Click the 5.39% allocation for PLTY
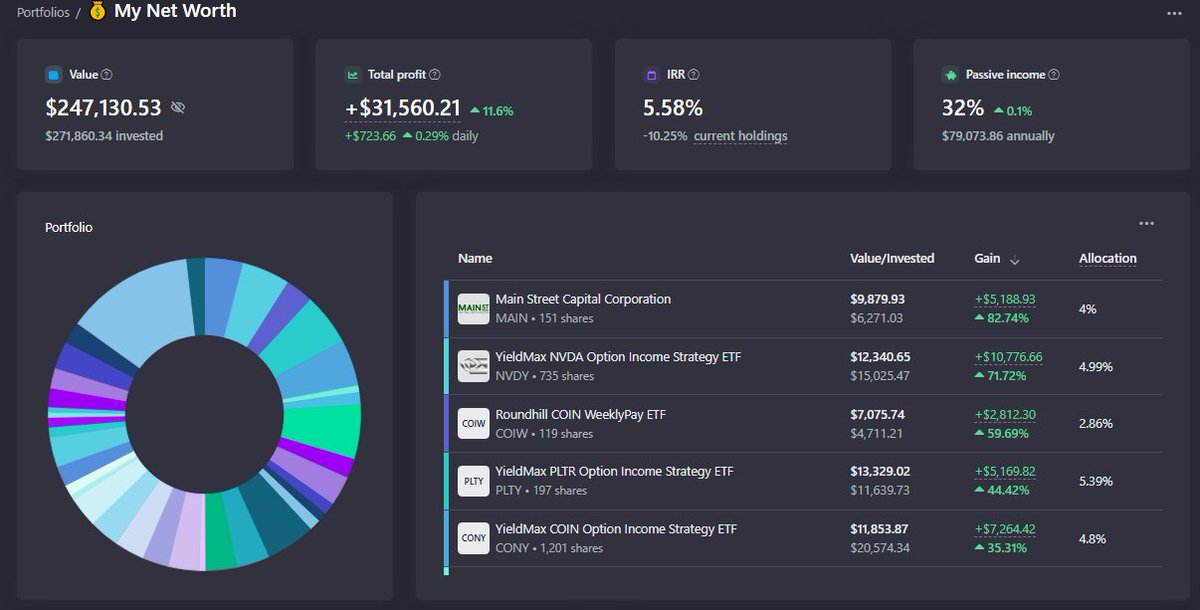 click(x=1096, y=481)
